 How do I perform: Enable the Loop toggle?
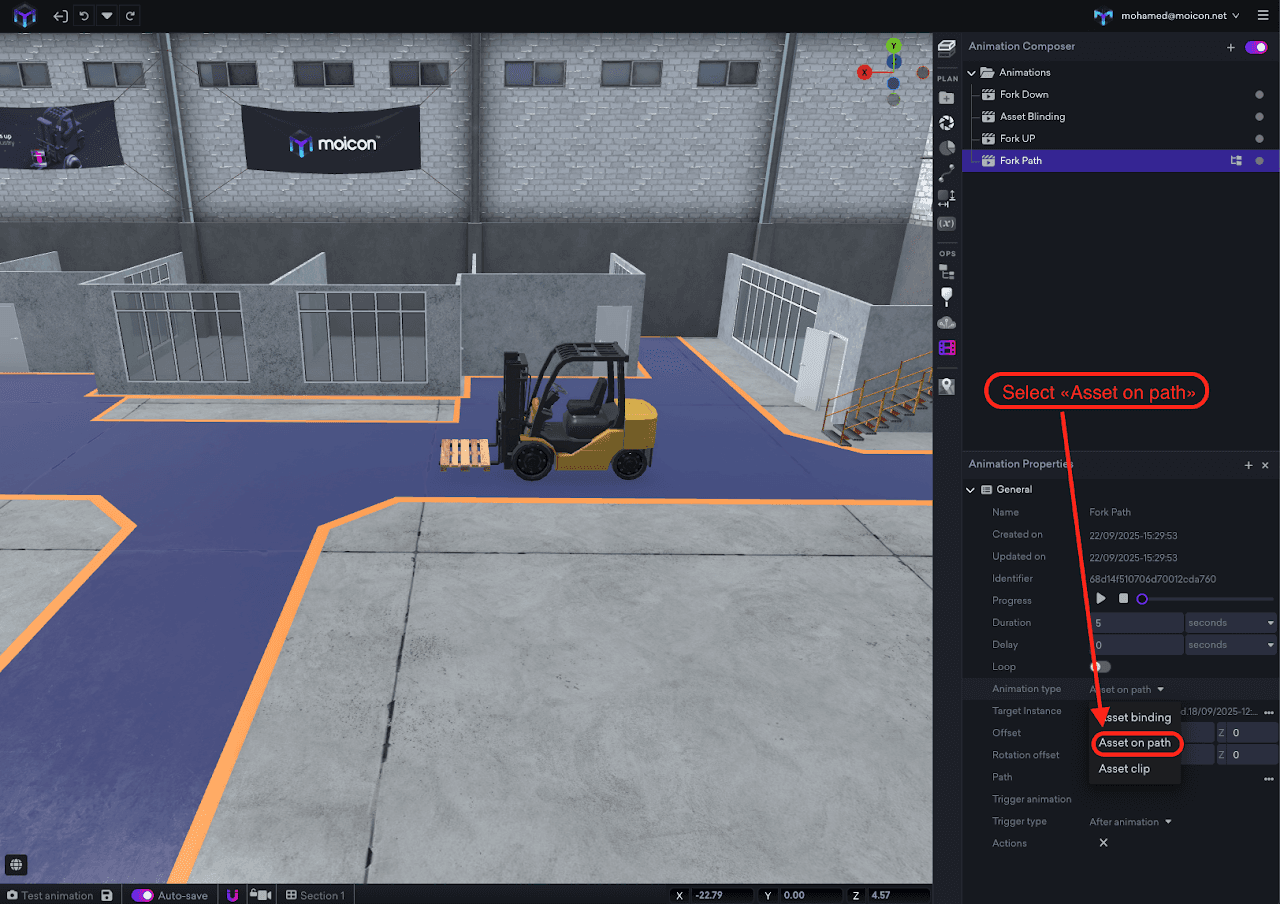coord(1100,667)
